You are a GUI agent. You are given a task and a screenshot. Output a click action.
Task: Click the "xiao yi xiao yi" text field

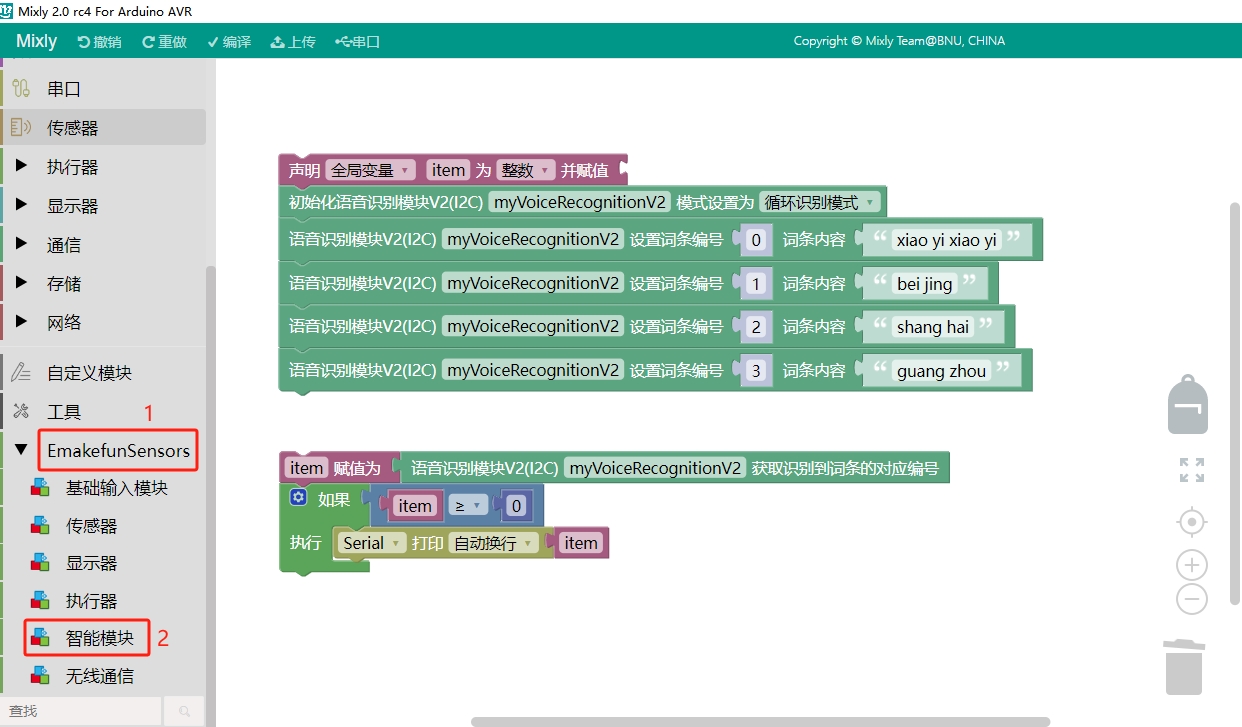(x=947, y=240)
